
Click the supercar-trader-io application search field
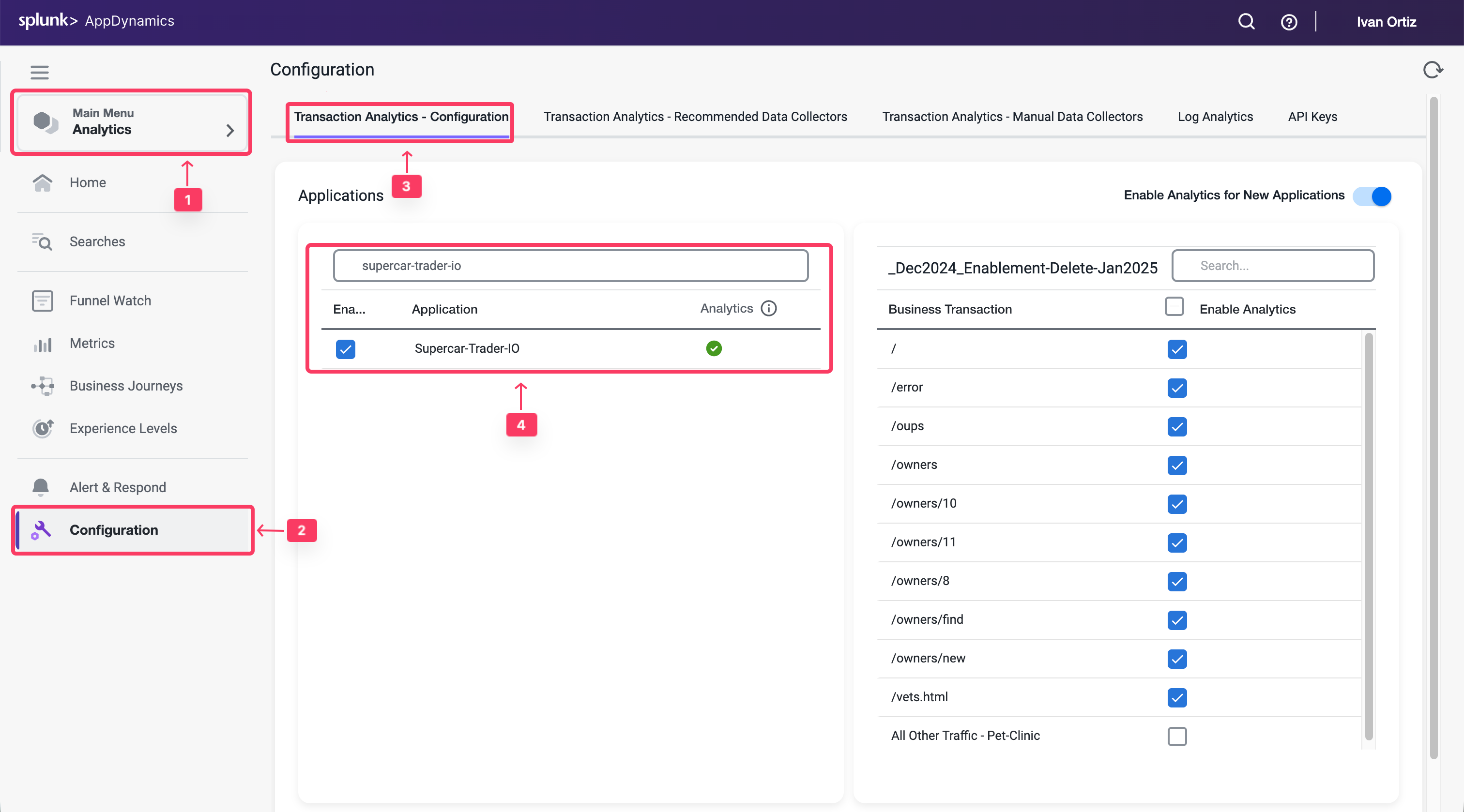tap(570, 265)
